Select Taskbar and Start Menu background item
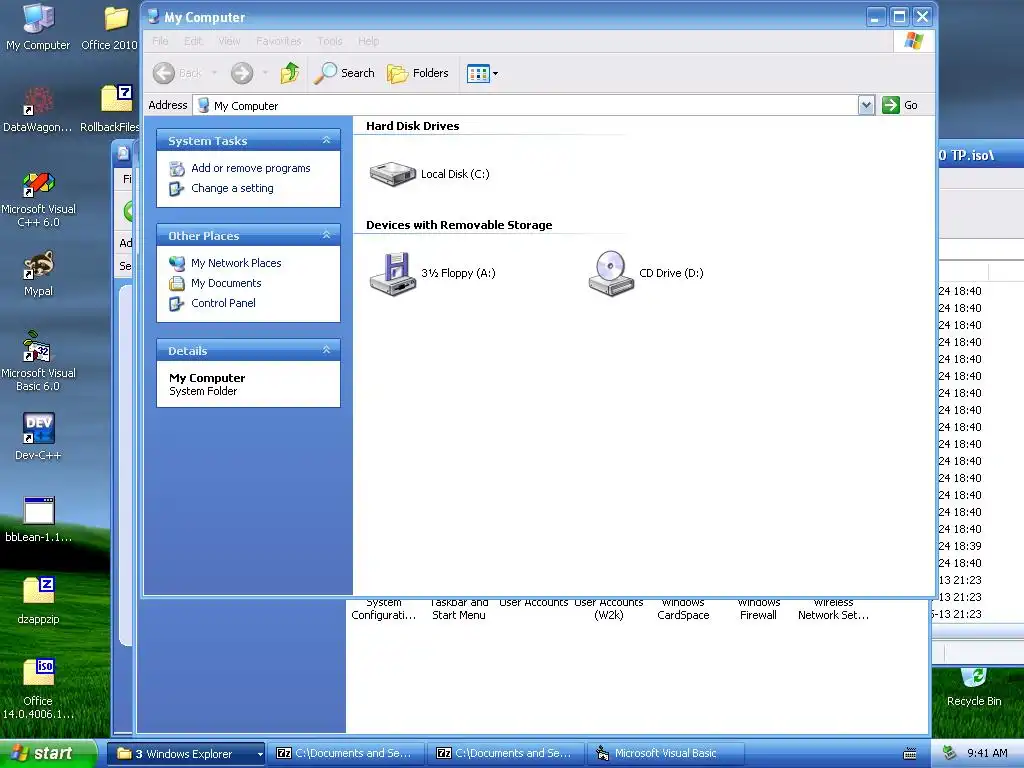 point(458,609)
